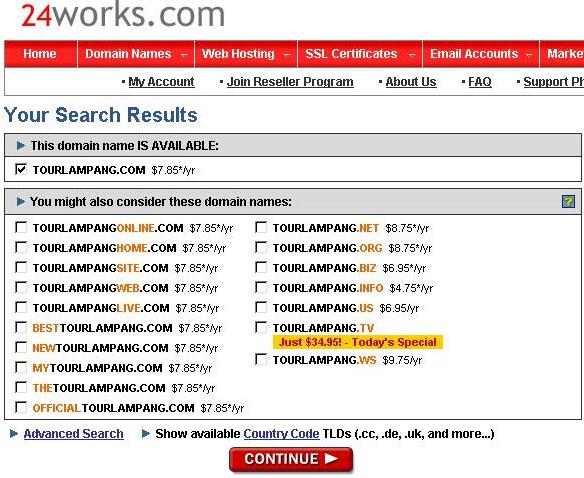Open the SSL Certificates dropdown arrow
This screenshot has height=478, width=584.
tap(412, 54)
